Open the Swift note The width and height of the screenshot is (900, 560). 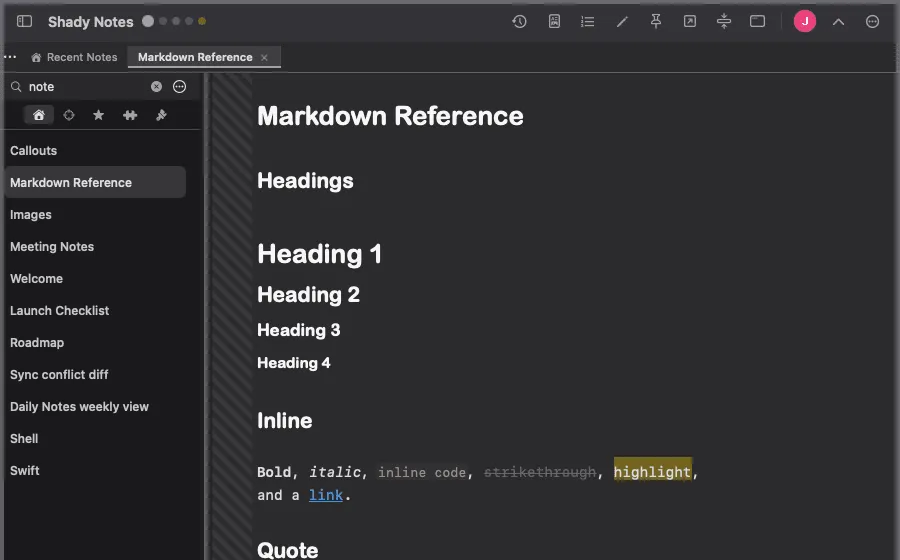click(x=95, y=470)
